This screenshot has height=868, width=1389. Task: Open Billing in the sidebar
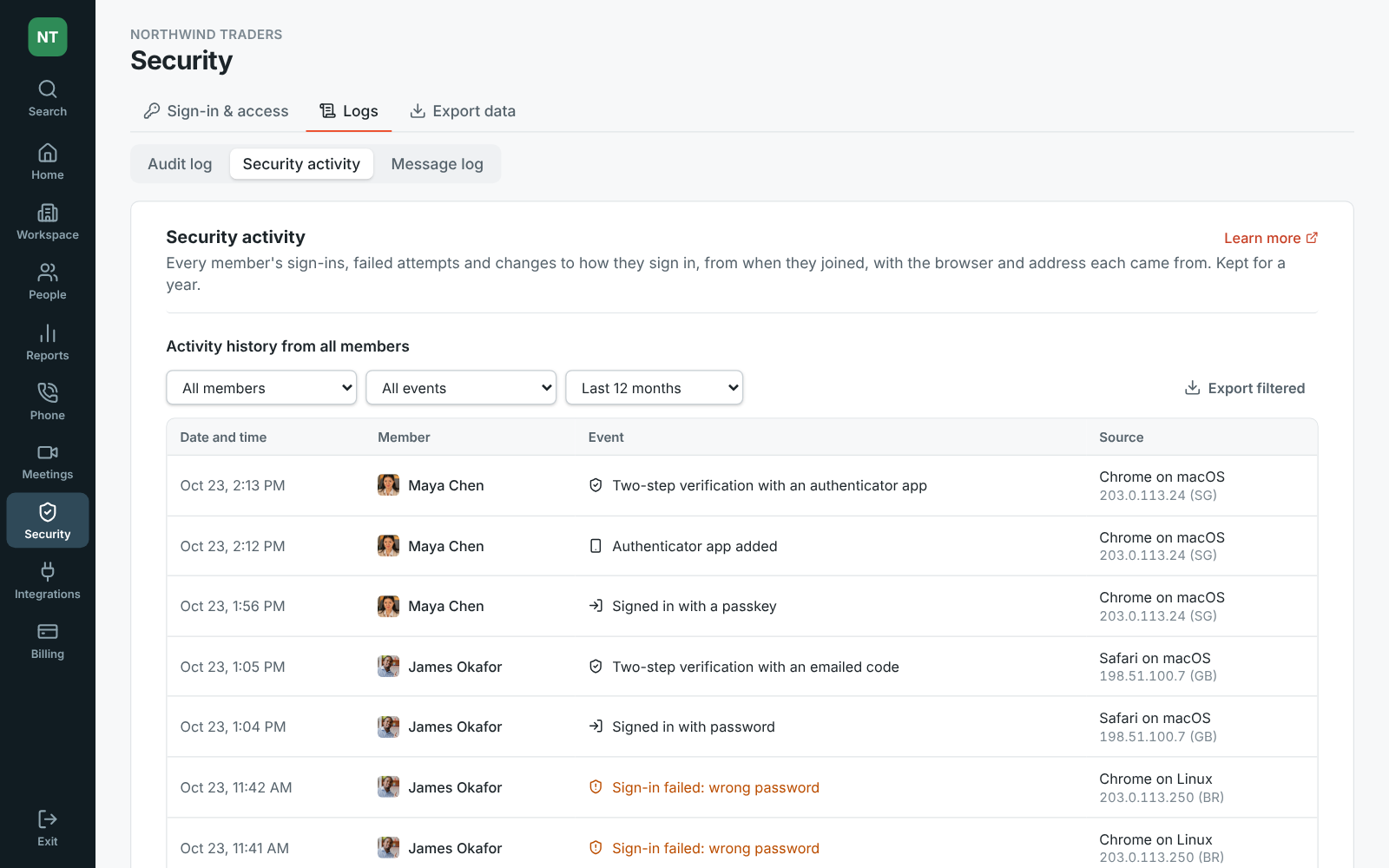48,641
